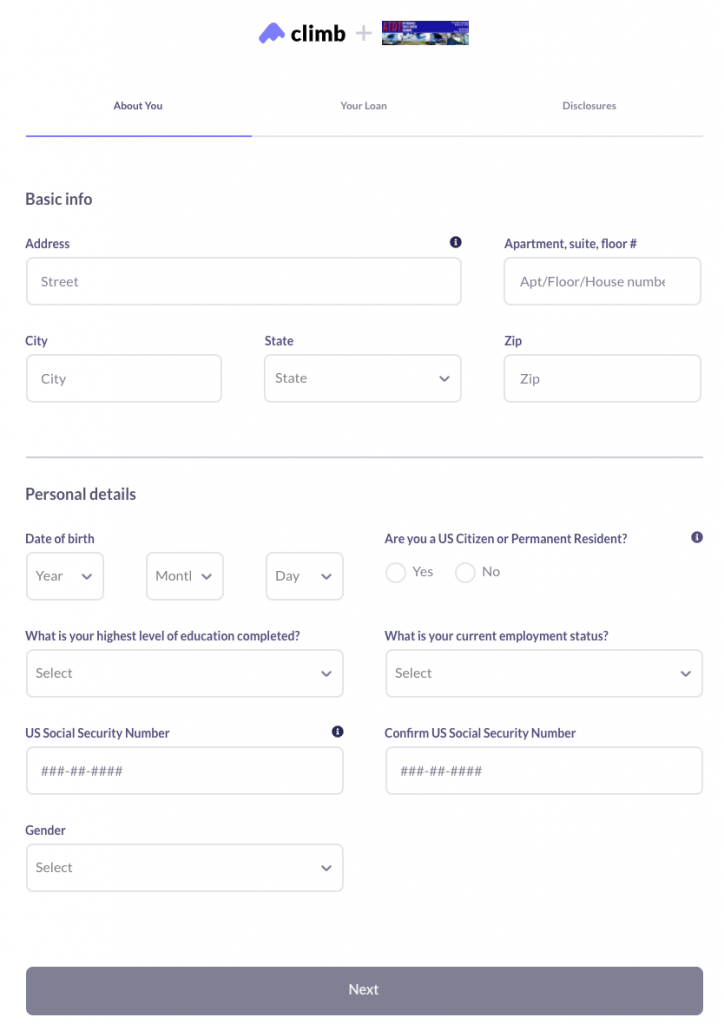Click the US Citizen info icon

pyautogui.click(x=697, y=537)
